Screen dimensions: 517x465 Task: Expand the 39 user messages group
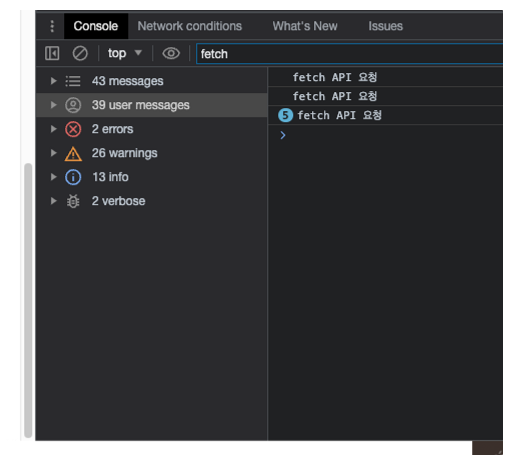point(53,105)
